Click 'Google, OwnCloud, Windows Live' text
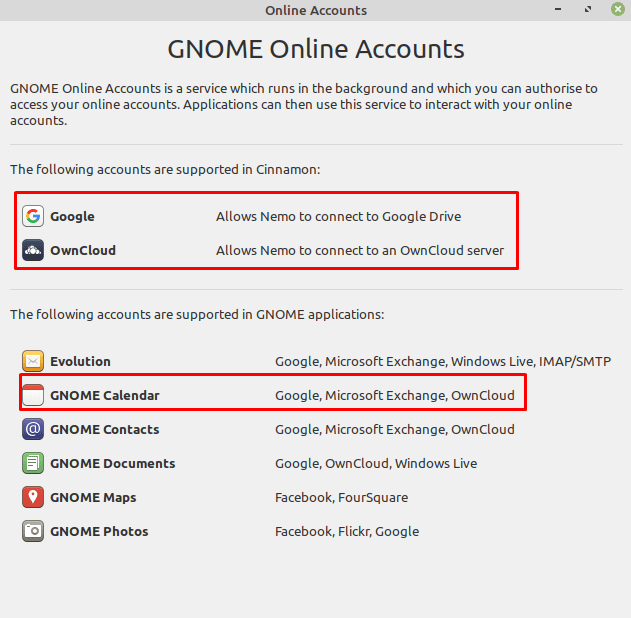Screen dimensions: 631x618 [x=376, y=463]
